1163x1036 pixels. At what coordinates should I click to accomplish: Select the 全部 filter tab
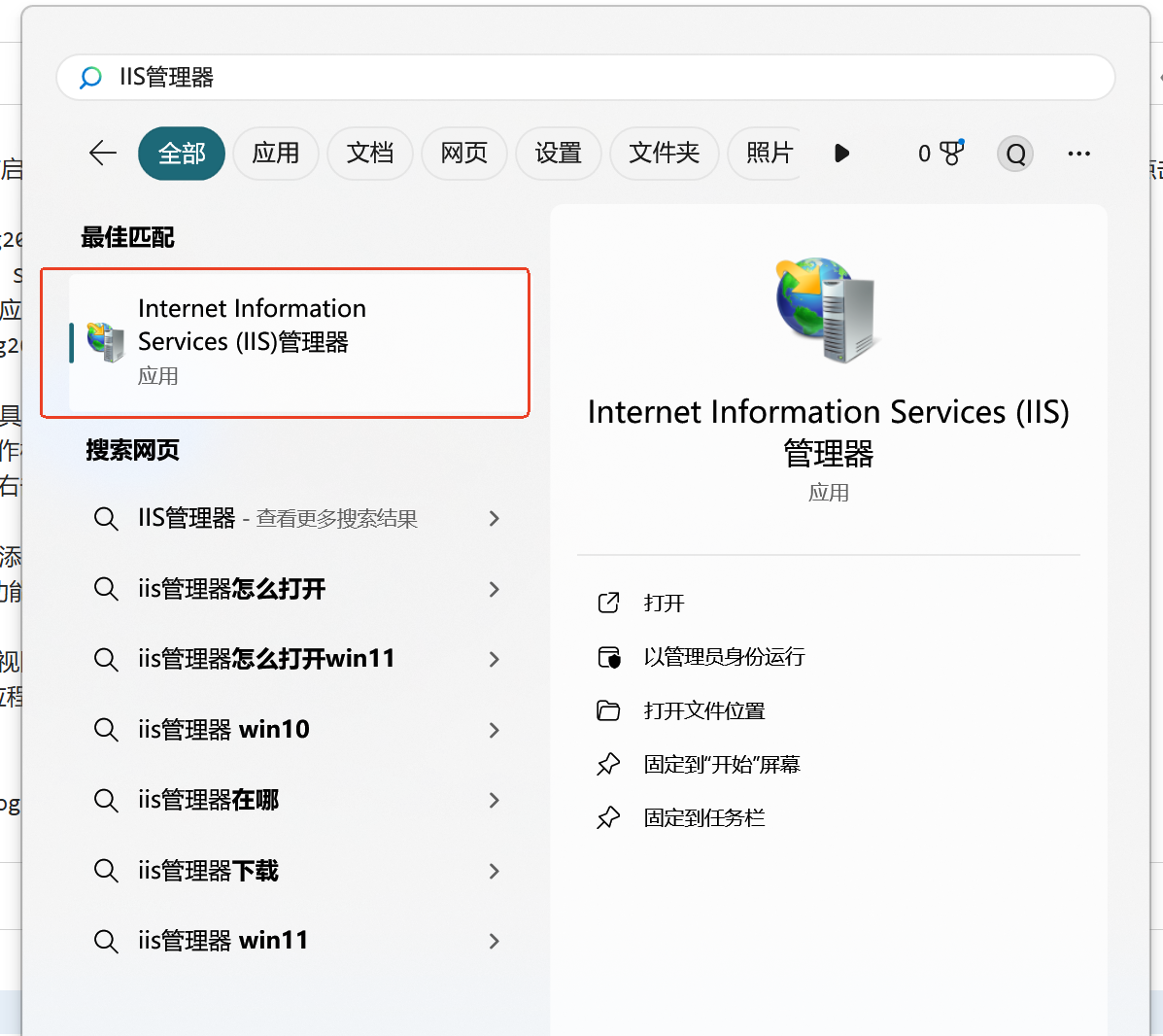point(182,154)
